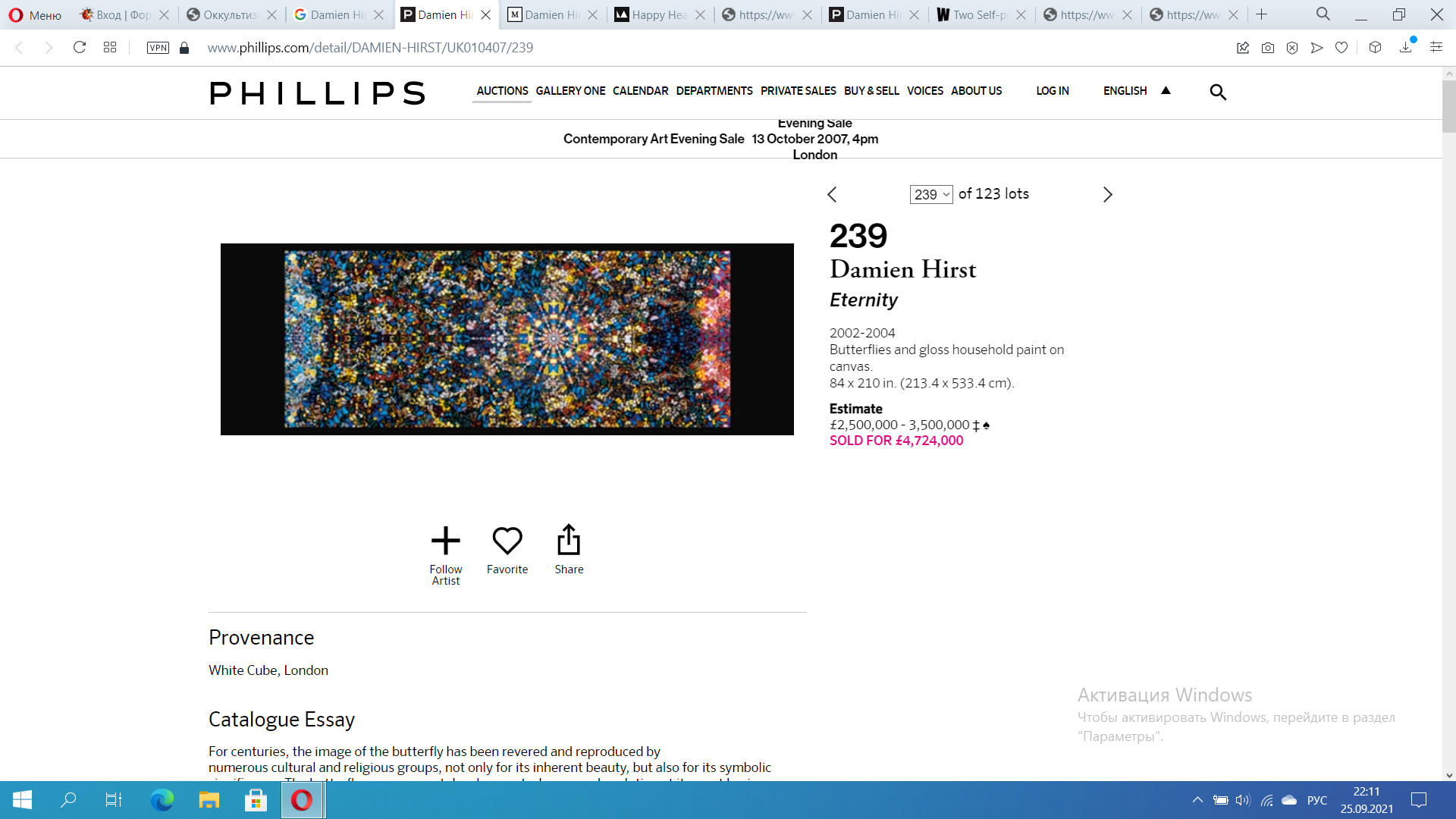Screen dimensions: 1456x819
Task: Open the CALENDAR navigation item
Action: (641, 91)
